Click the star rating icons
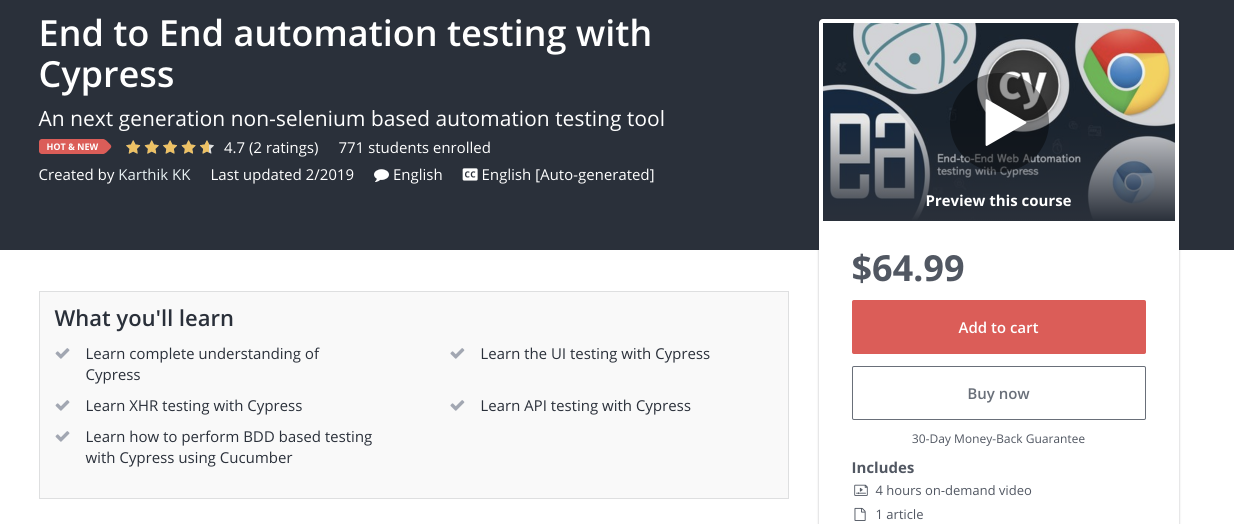The width and height of the screenshot is (1234, 524). pos(170,148)
